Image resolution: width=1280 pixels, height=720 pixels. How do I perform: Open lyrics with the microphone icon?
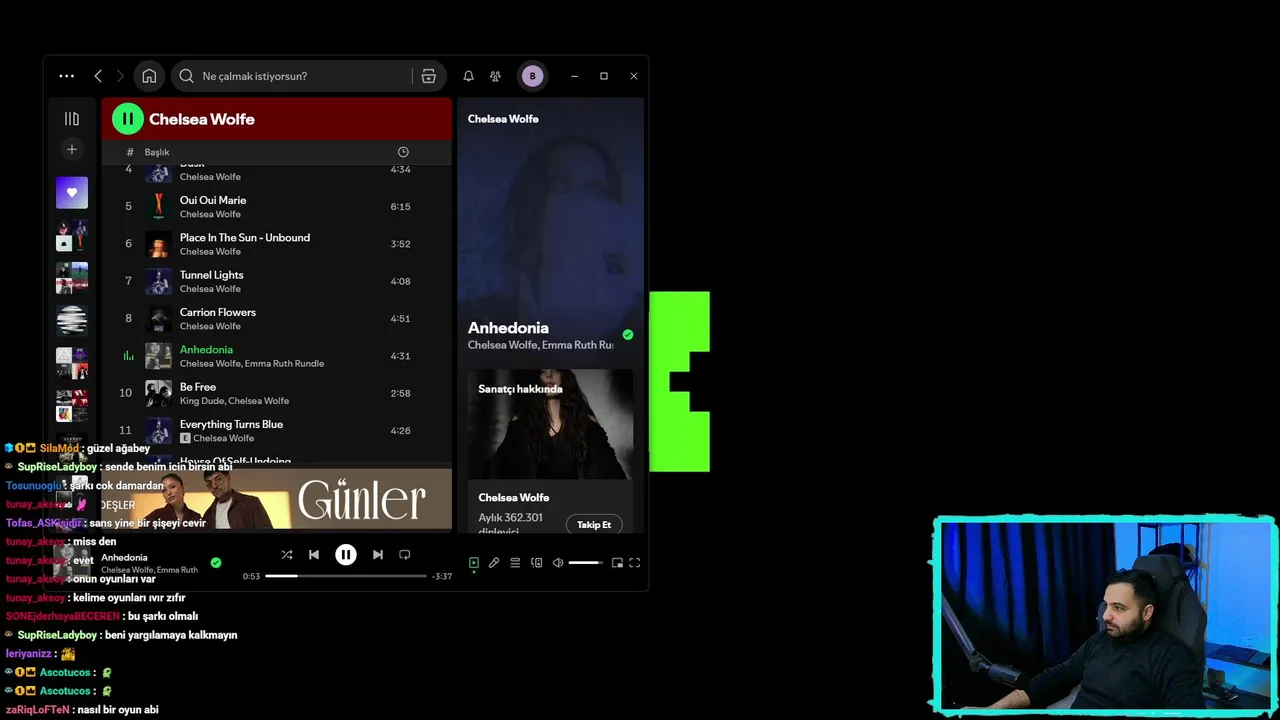[x=494, y=563]
